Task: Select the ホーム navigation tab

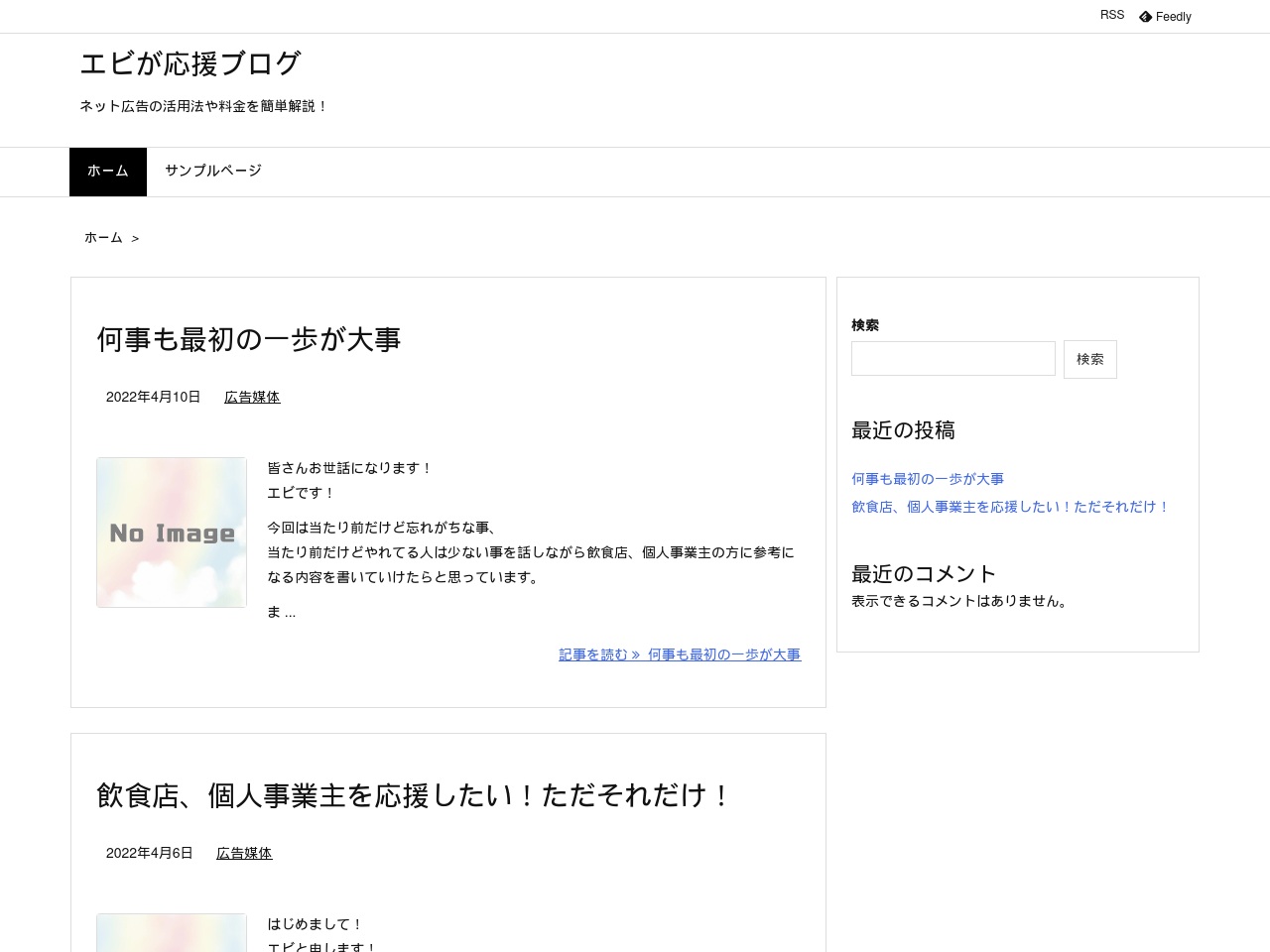Action: 108,172
